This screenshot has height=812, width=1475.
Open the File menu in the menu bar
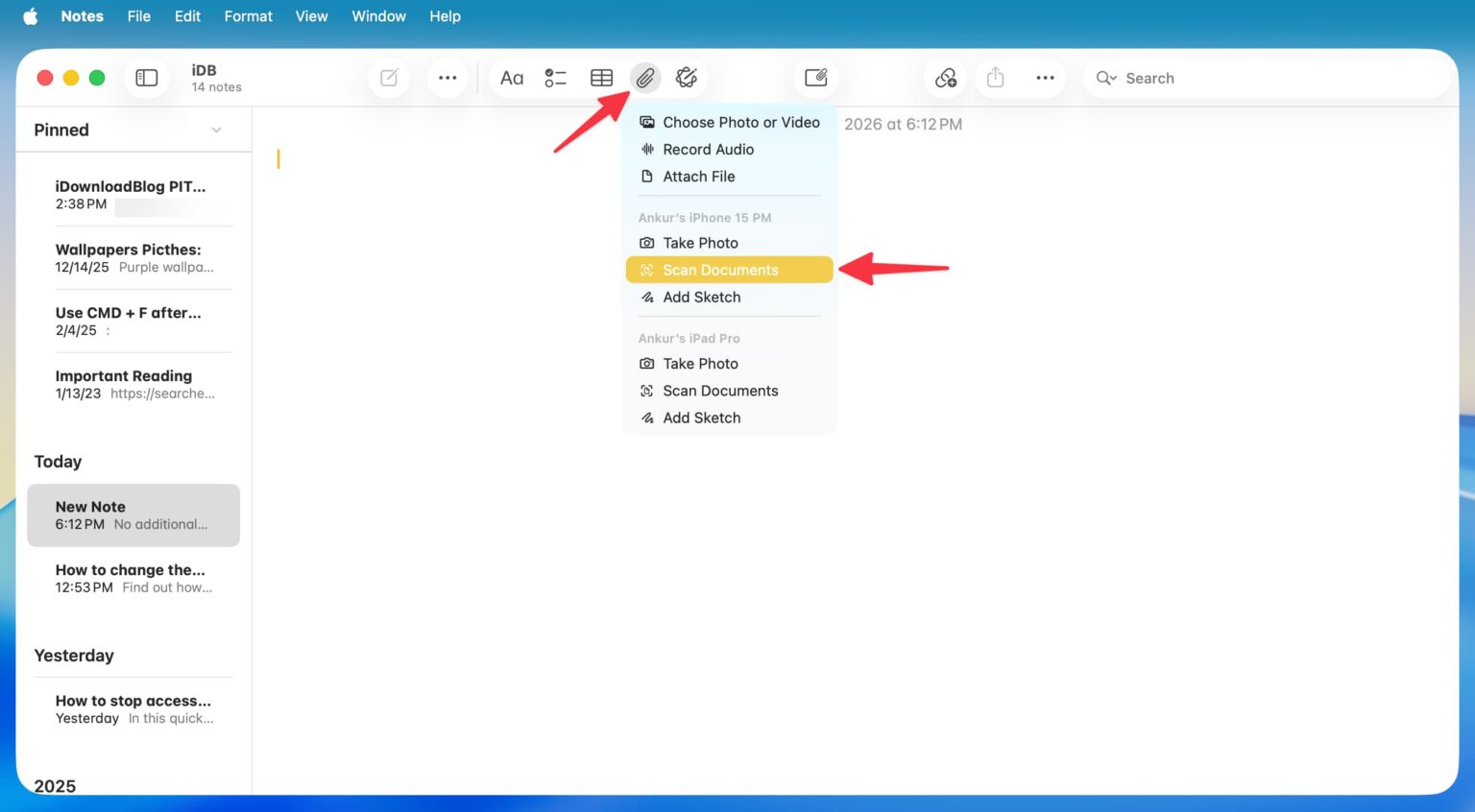pyautogui.click(x=139, y=16)
